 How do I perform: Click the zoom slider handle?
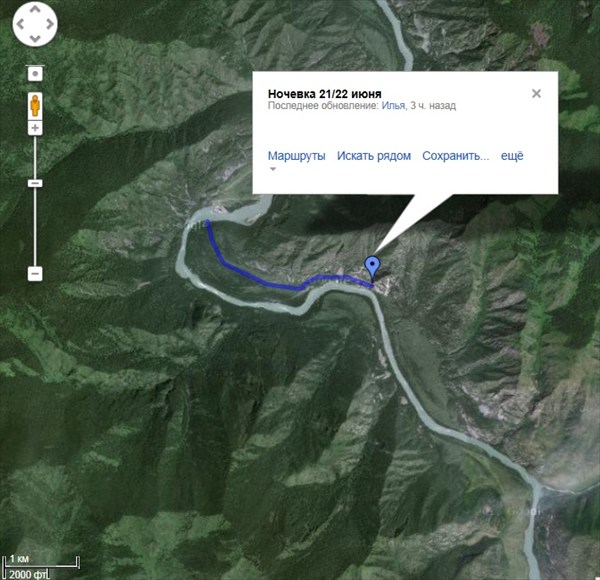click(35, 183)
